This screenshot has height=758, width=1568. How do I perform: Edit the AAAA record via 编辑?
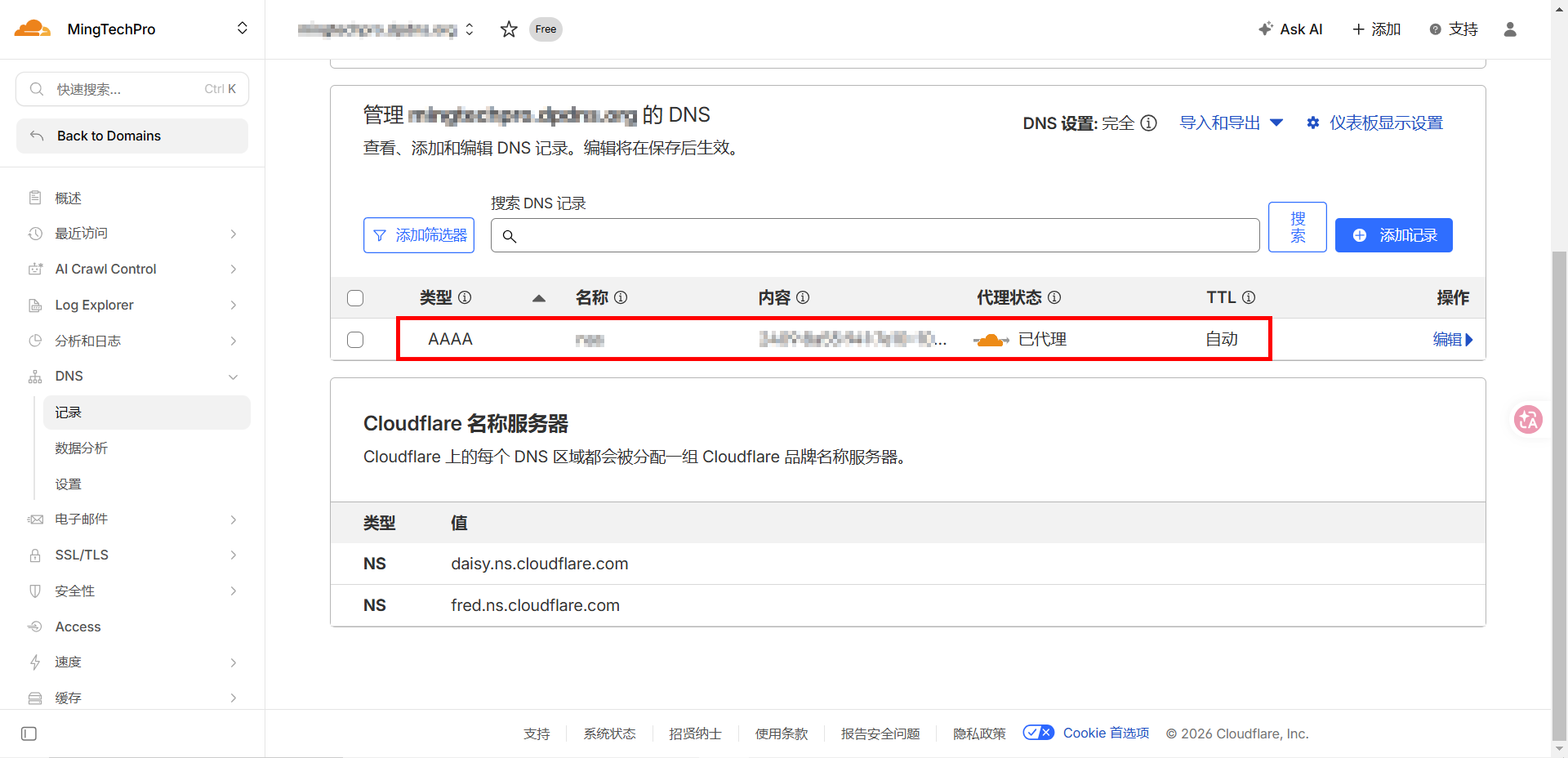click(x=1453, y=340)
